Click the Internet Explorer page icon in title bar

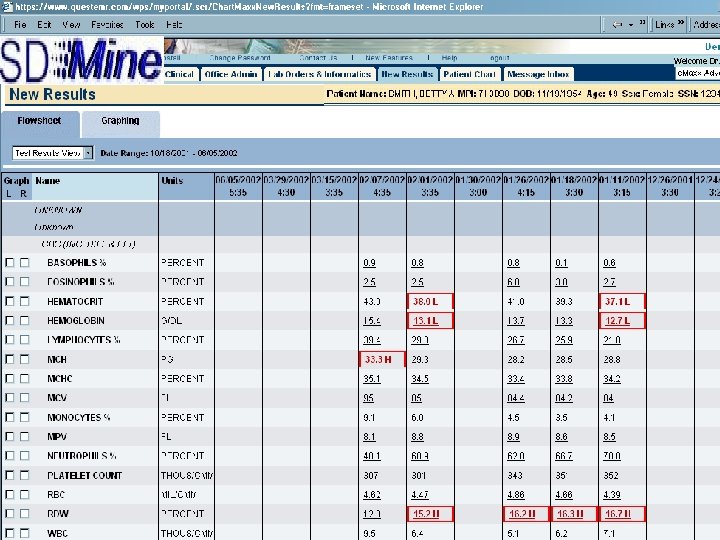click(x=7, y=6)
